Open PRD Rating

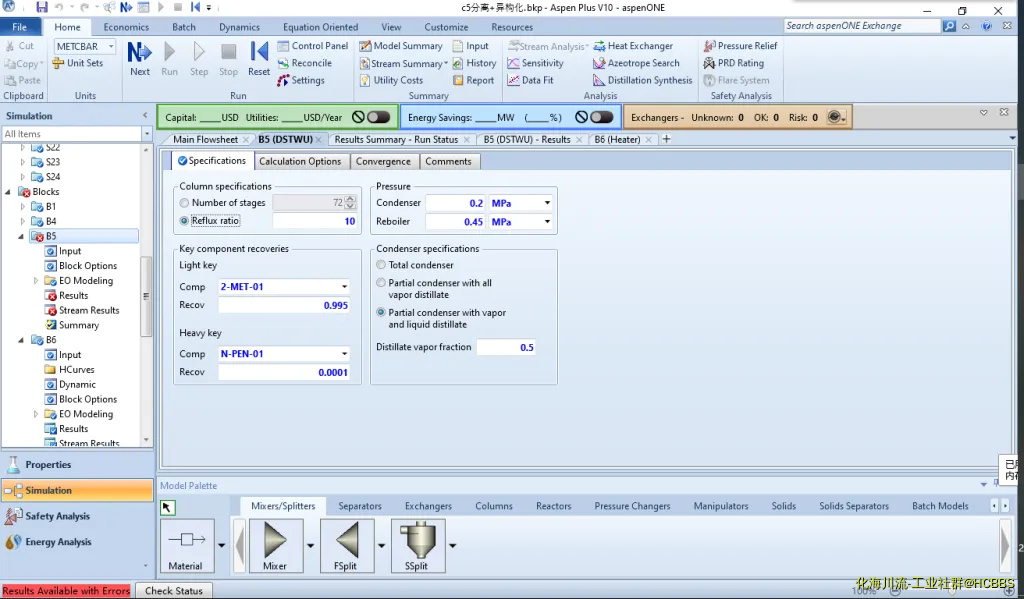click(733, 63)
